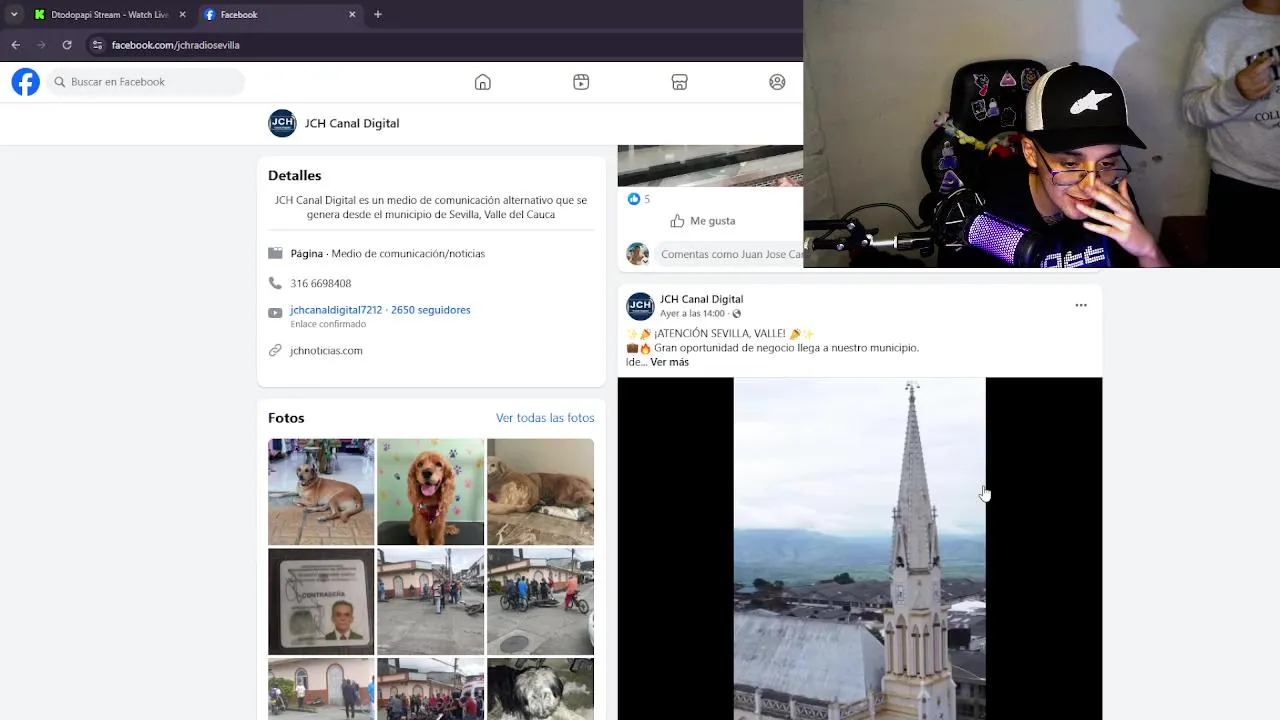The width and height of the screenshot is (1280, 720).
Task: Click the phone number 316 6698408
Action: click(x=321, y=283)
